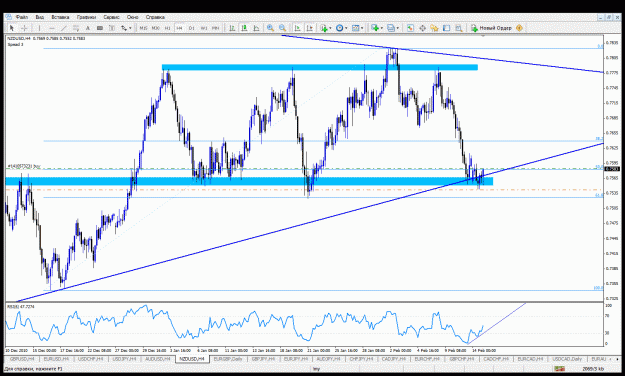Image resolution: width=625 pixels, height=376 pixels.
Task: Click the connection status bars indicator
Action: point(560,368)
